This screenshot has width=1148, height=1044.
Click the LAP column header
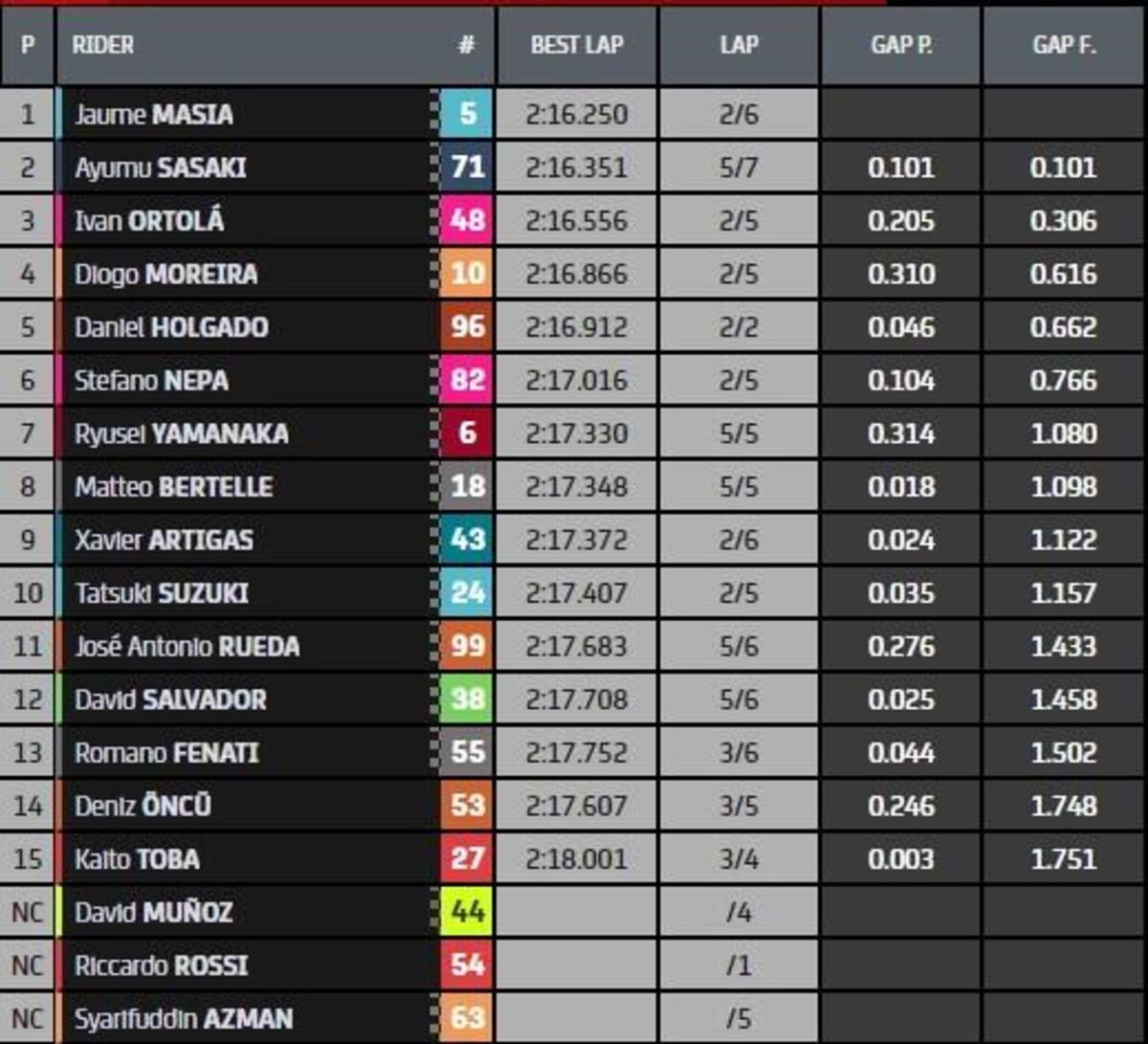point(739,45)
